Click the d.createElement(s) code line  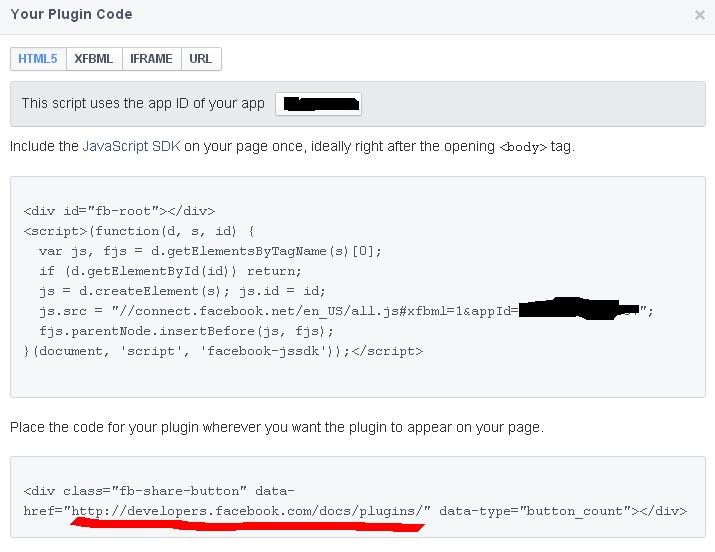pyautogui.click(x=182, y=291)
